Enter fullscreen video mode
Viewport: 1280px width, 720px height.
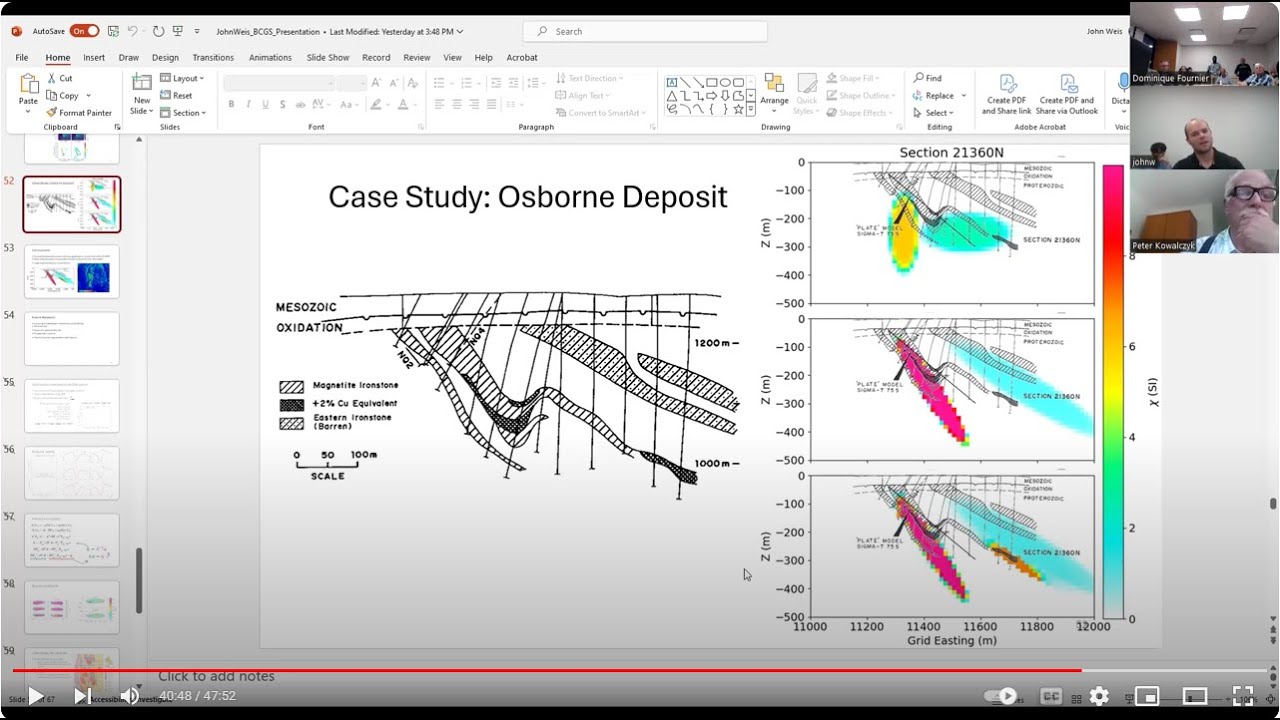[x=1243, y=696]
